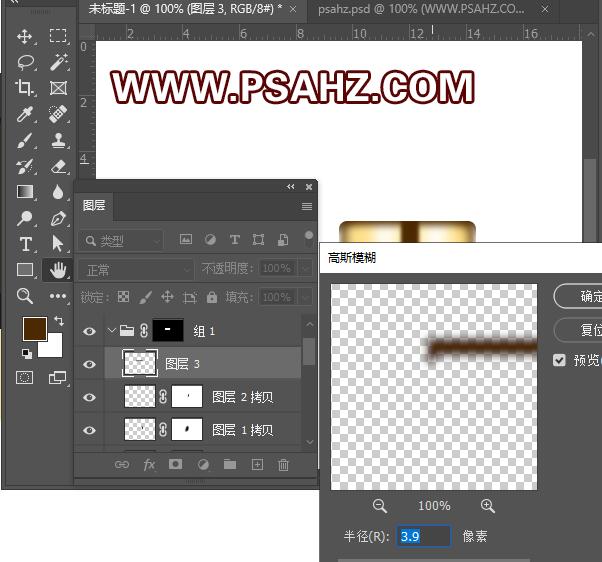Select the Dodge tool
The width and height of the screenshot is (602, 562).
[25, 218]
